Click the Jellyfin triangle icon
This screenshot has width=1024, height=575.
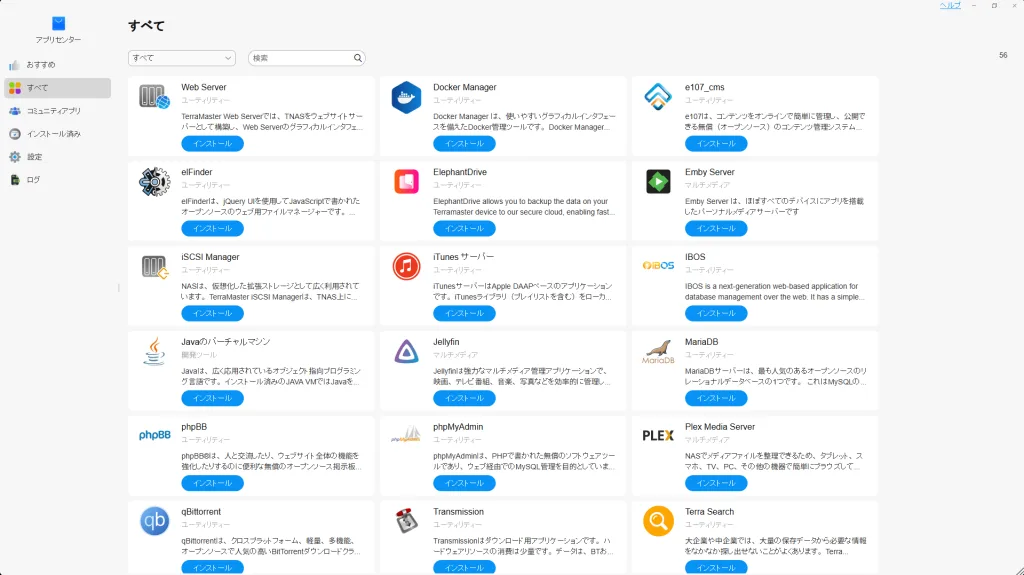point(406,352)
